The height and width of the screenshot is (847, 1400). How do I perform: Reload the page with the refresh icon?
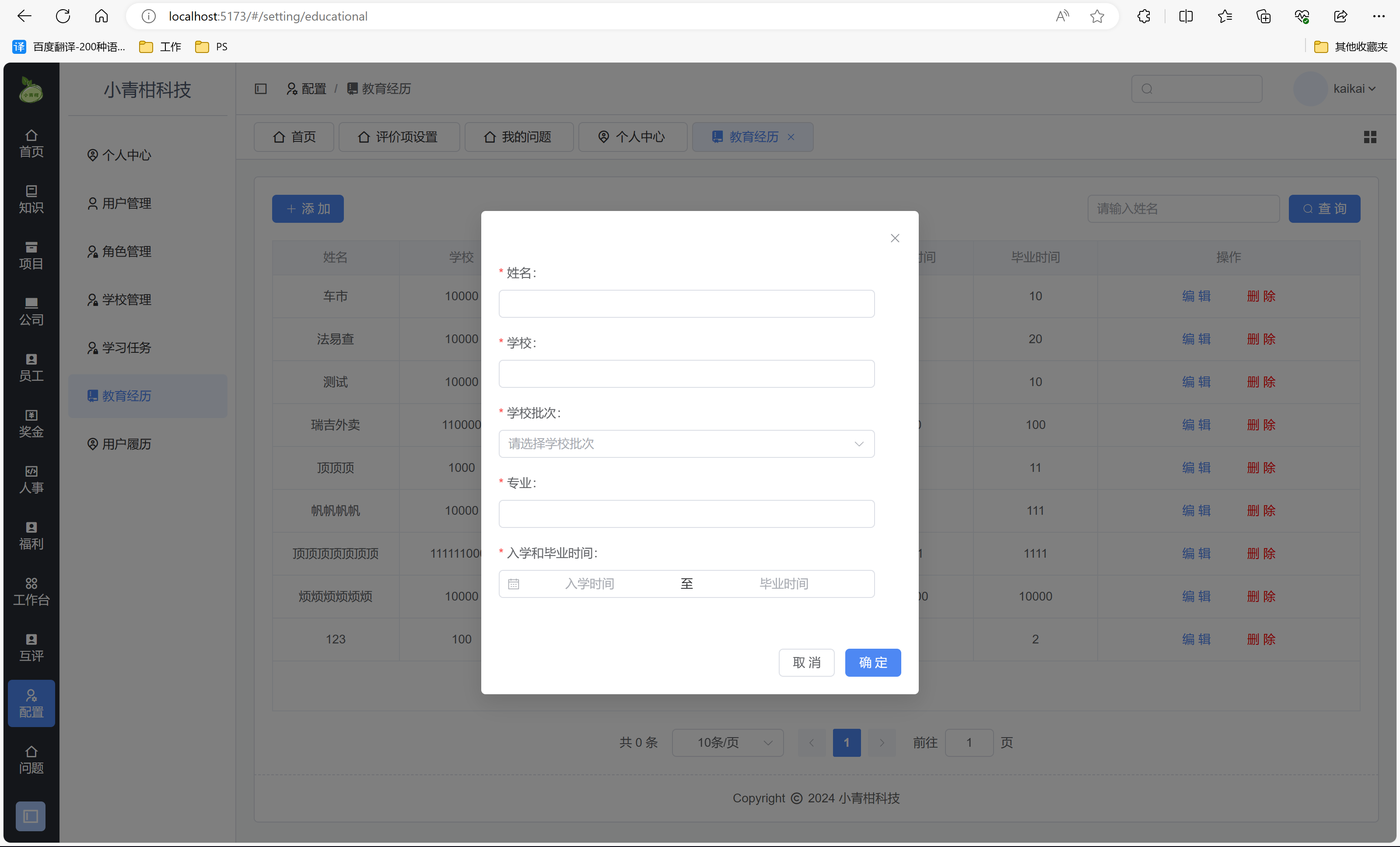(x=63, y=16)
